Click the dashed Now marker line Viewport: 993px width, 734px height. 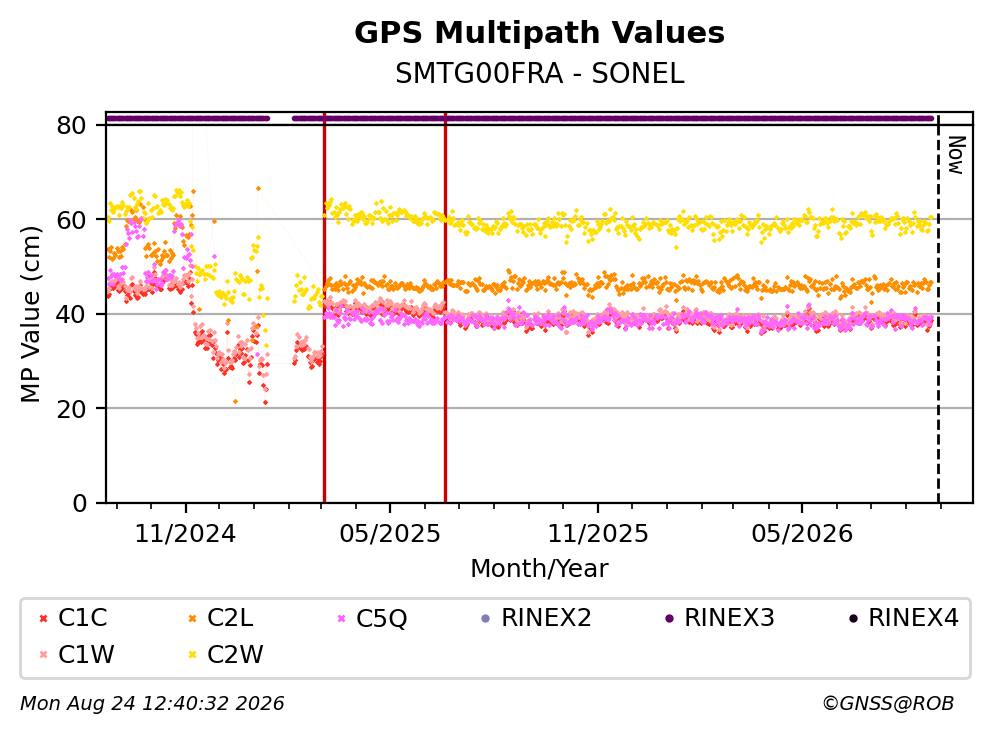click(938, 307)
